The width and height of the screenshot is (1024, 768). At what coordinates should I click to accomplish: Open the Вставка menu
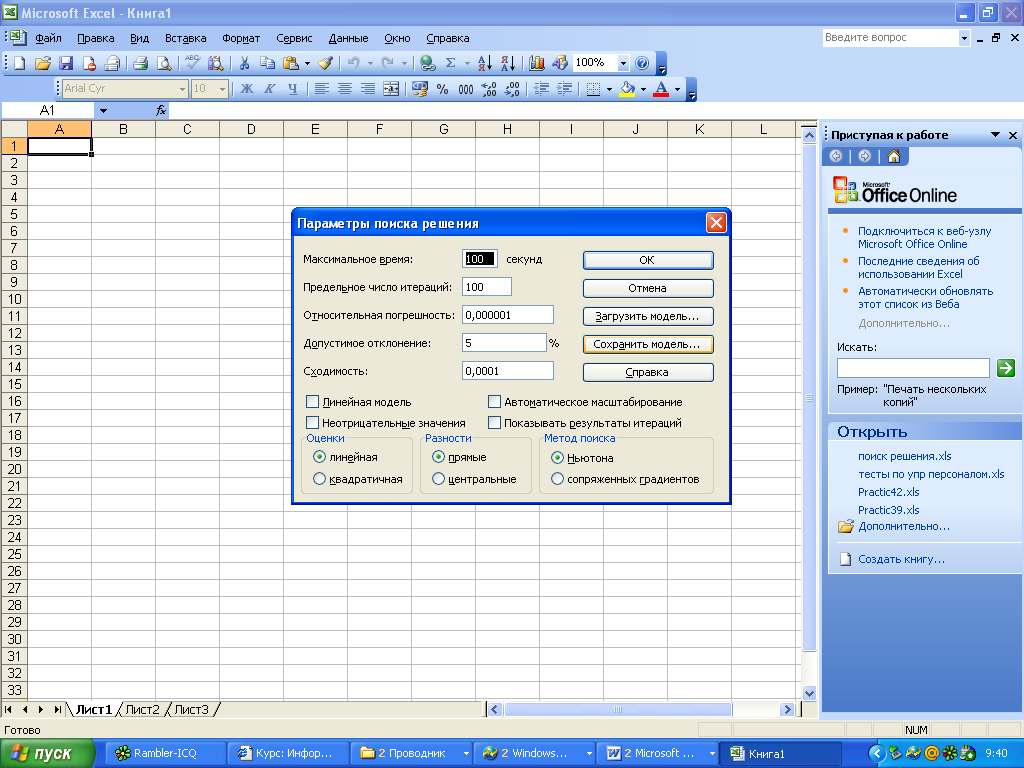[x=185, y=38]
